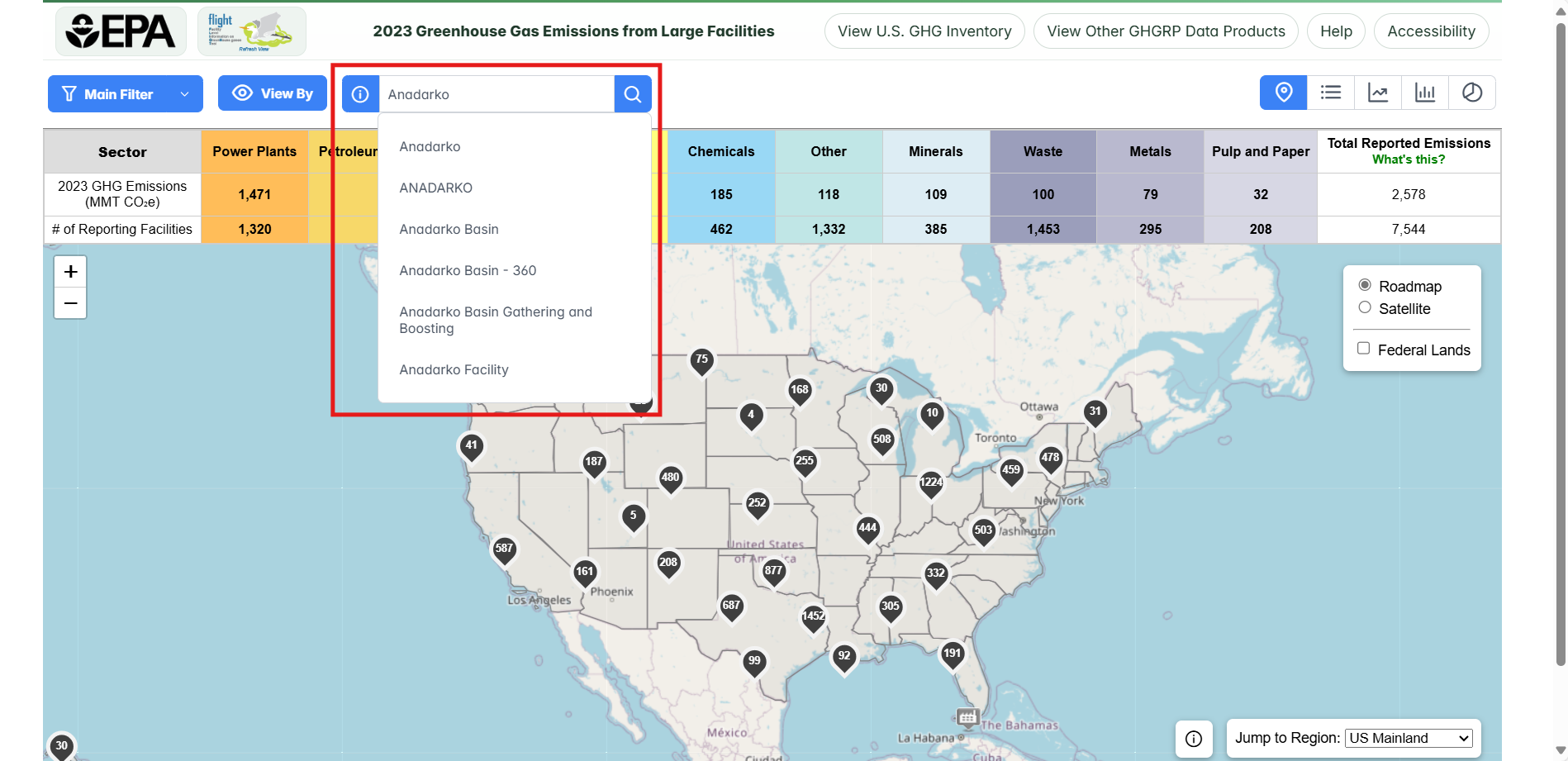
Task: Select the Roadmap radio button
Action: point(1365,284)
